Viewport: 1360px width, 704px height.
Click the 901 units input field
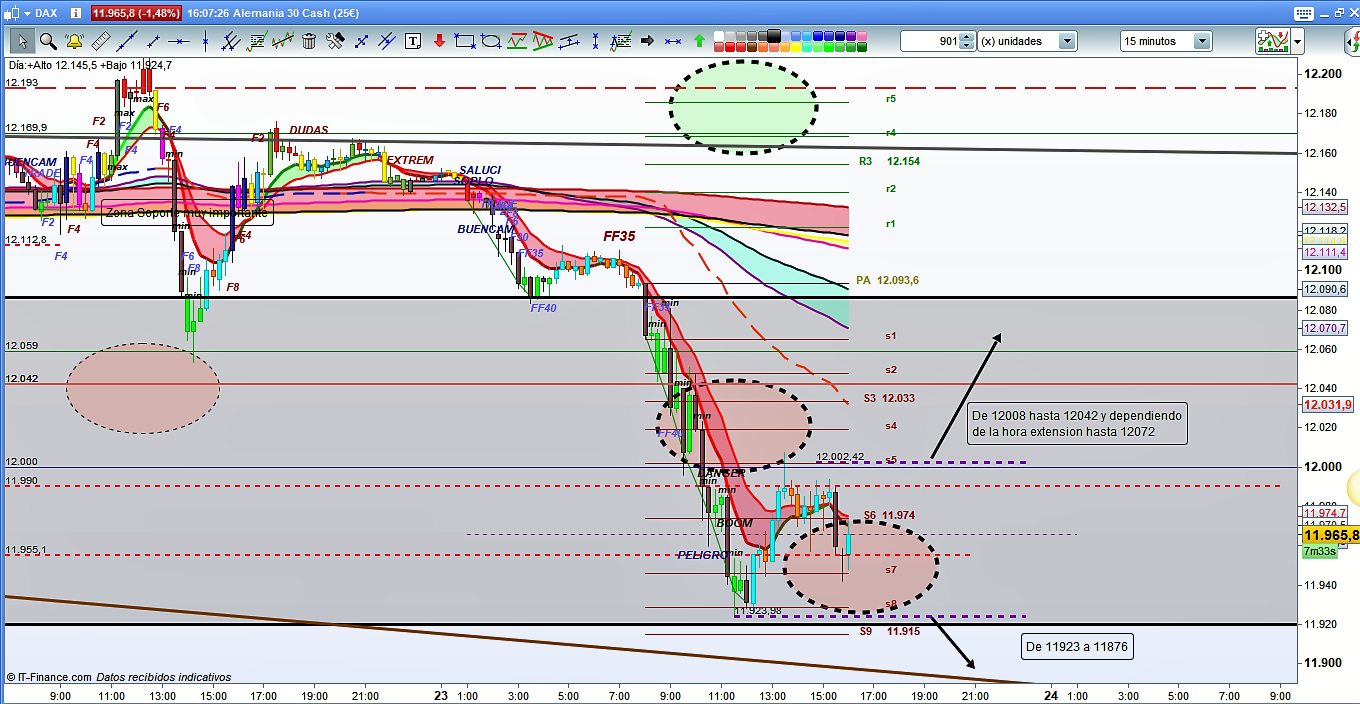(929, 41)
